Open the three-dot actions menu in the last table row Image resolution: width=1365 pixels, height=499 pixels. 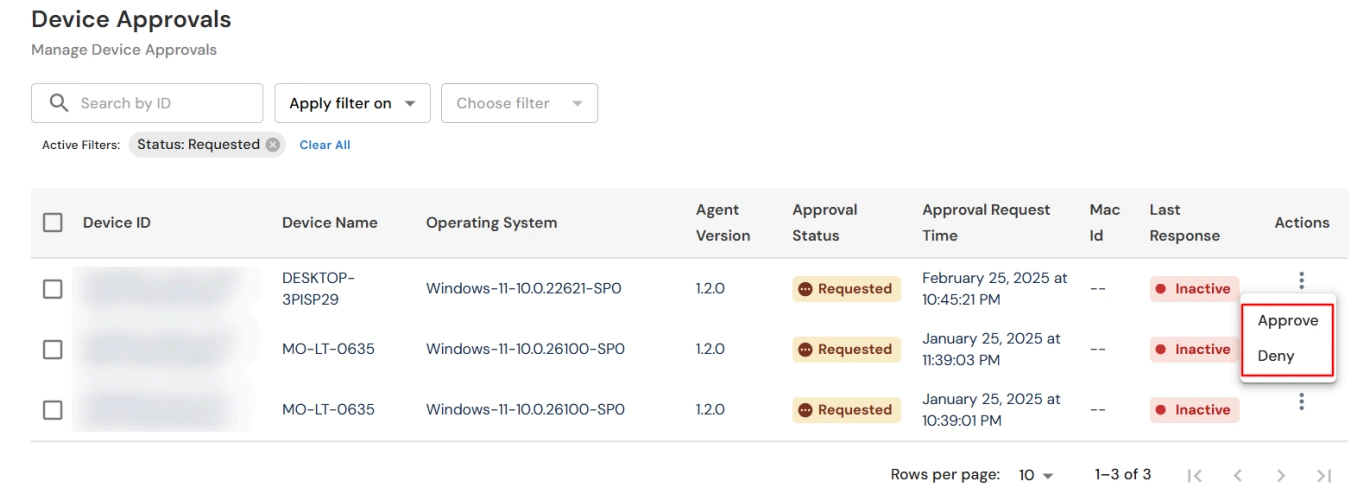[1301, 401]
